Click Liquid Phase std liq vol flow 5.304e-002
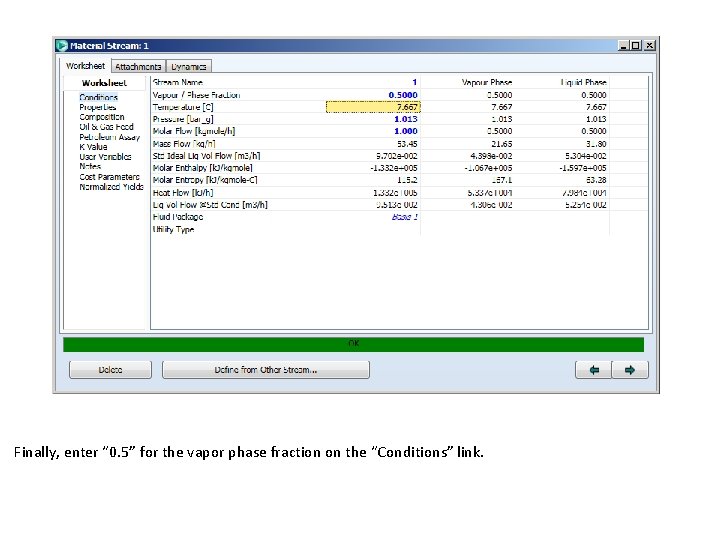The height and width of the screenshot is (540, 720). tap(586, 156)
